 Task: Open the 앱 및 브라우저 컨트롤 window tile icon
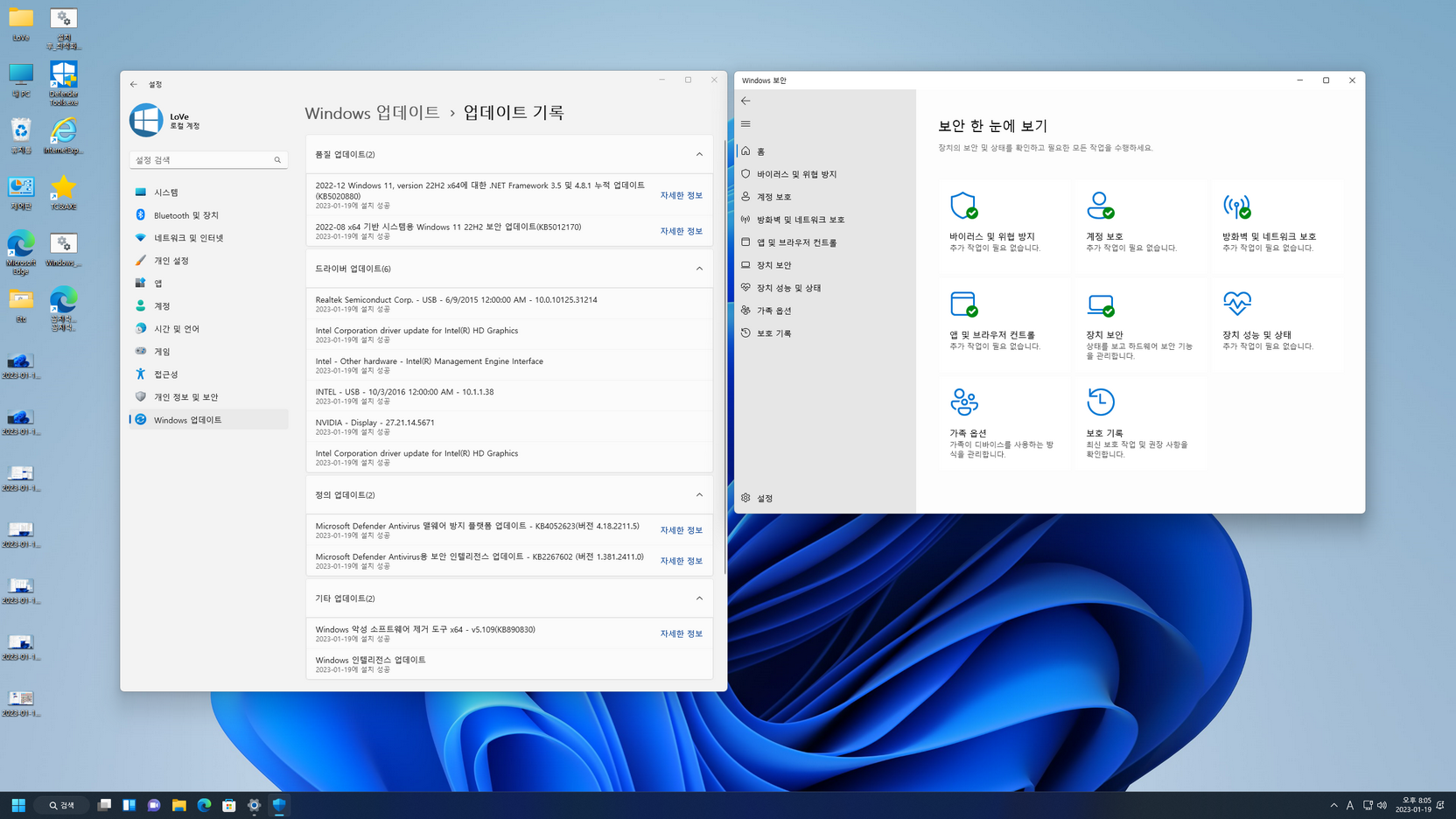pos(963,304)
